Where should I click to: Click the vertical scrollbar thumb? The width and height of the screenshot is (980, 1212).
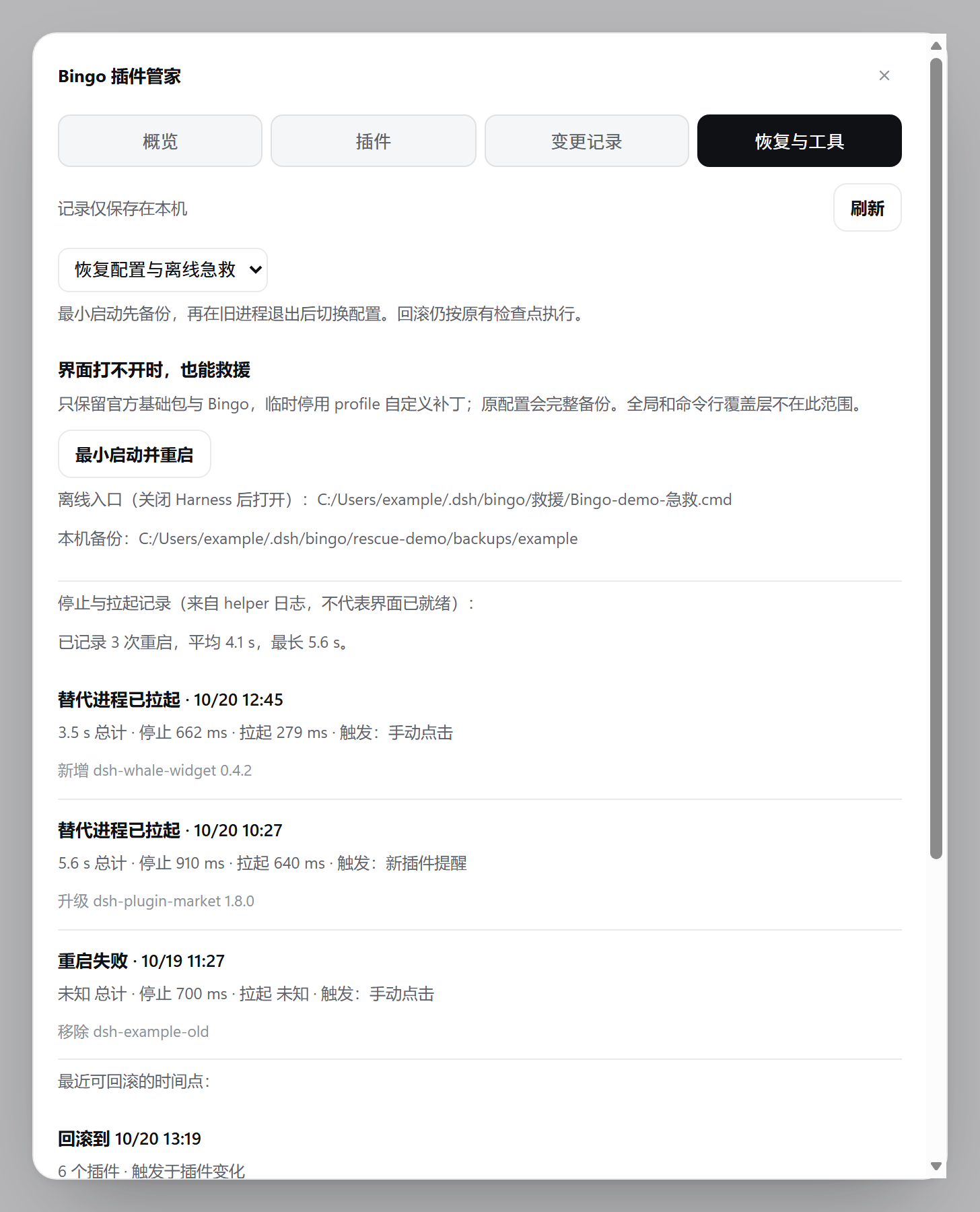tap(936, 459)
